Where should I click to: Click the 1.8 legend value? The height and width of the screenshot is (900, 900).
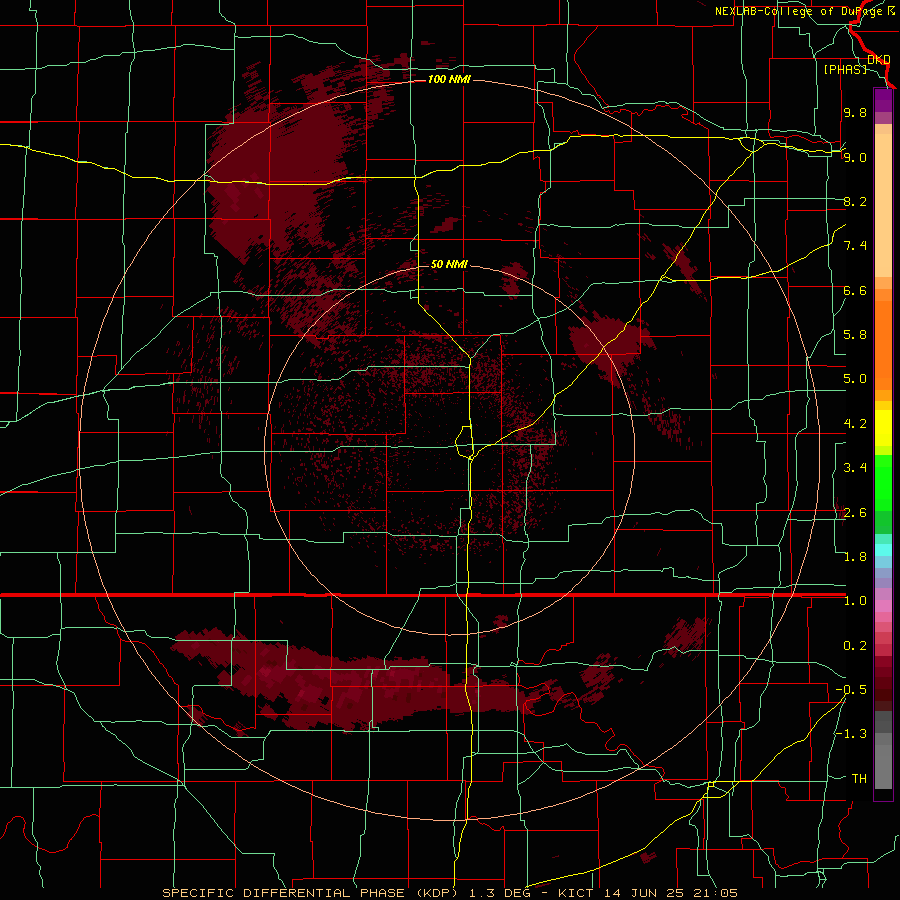point(855,557)
